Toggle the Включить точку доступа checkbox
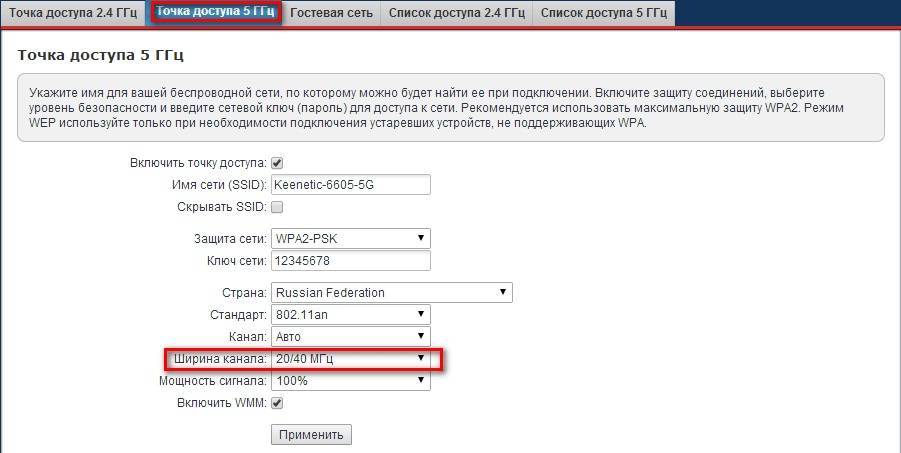This screenshot has height=453, width=901. point(278,163)
